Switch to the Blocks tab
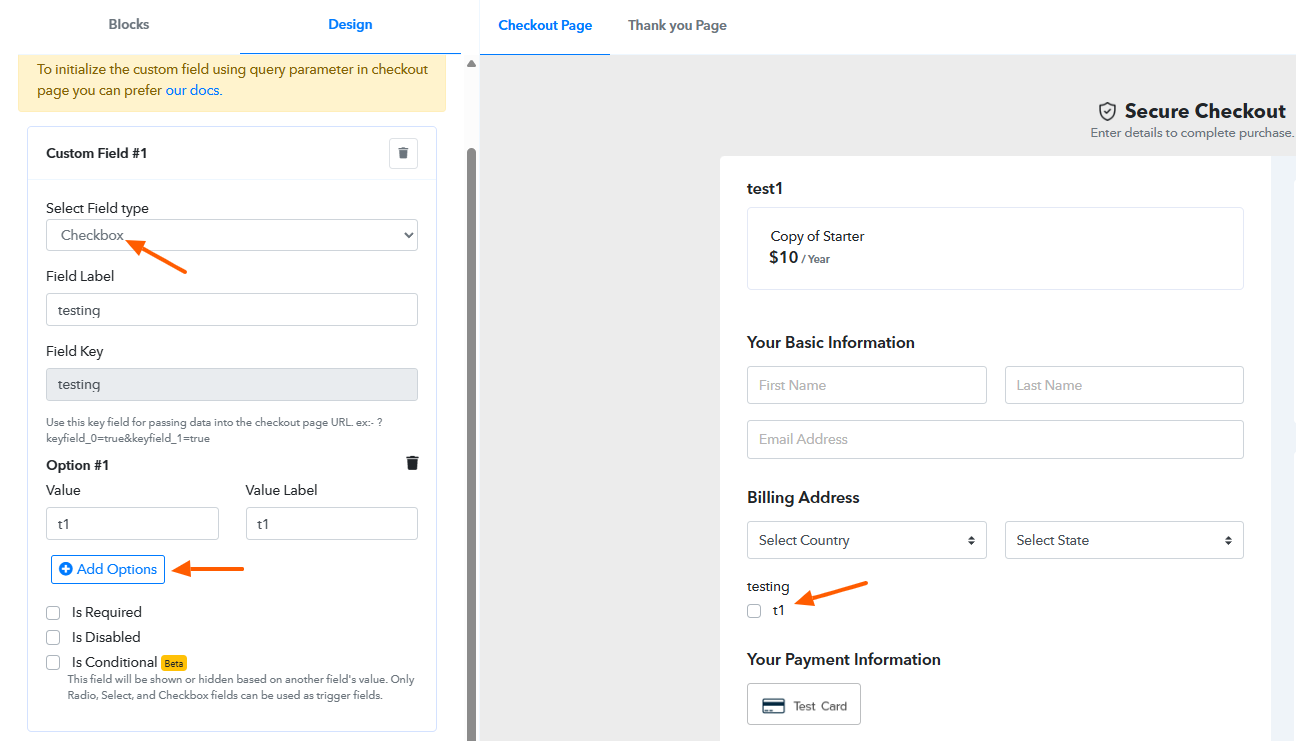Screen dimensions: 1296x741 point(128,25)
